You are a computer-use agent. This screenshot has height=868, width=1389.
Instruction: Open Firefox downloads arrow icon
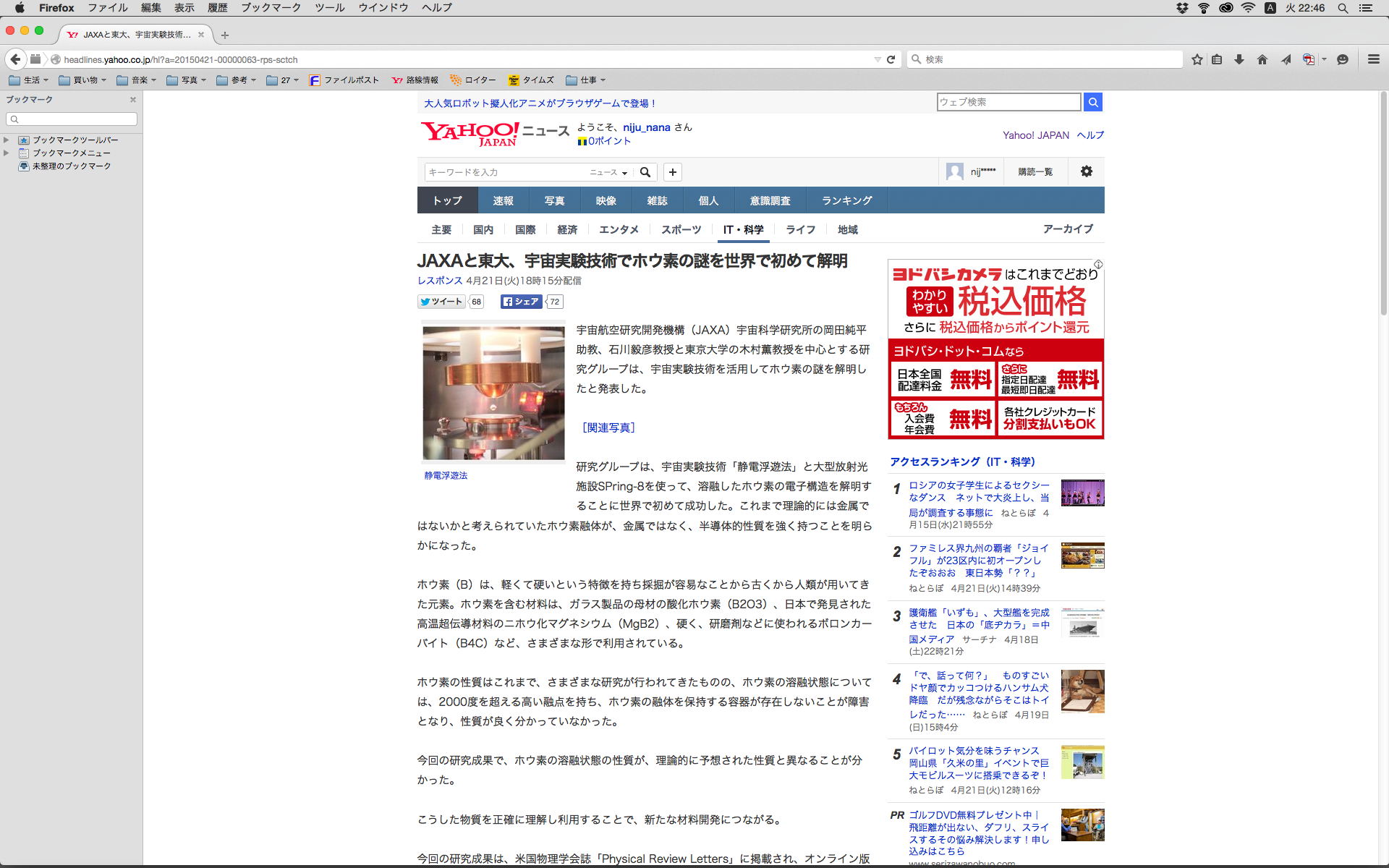[1239, 59]
